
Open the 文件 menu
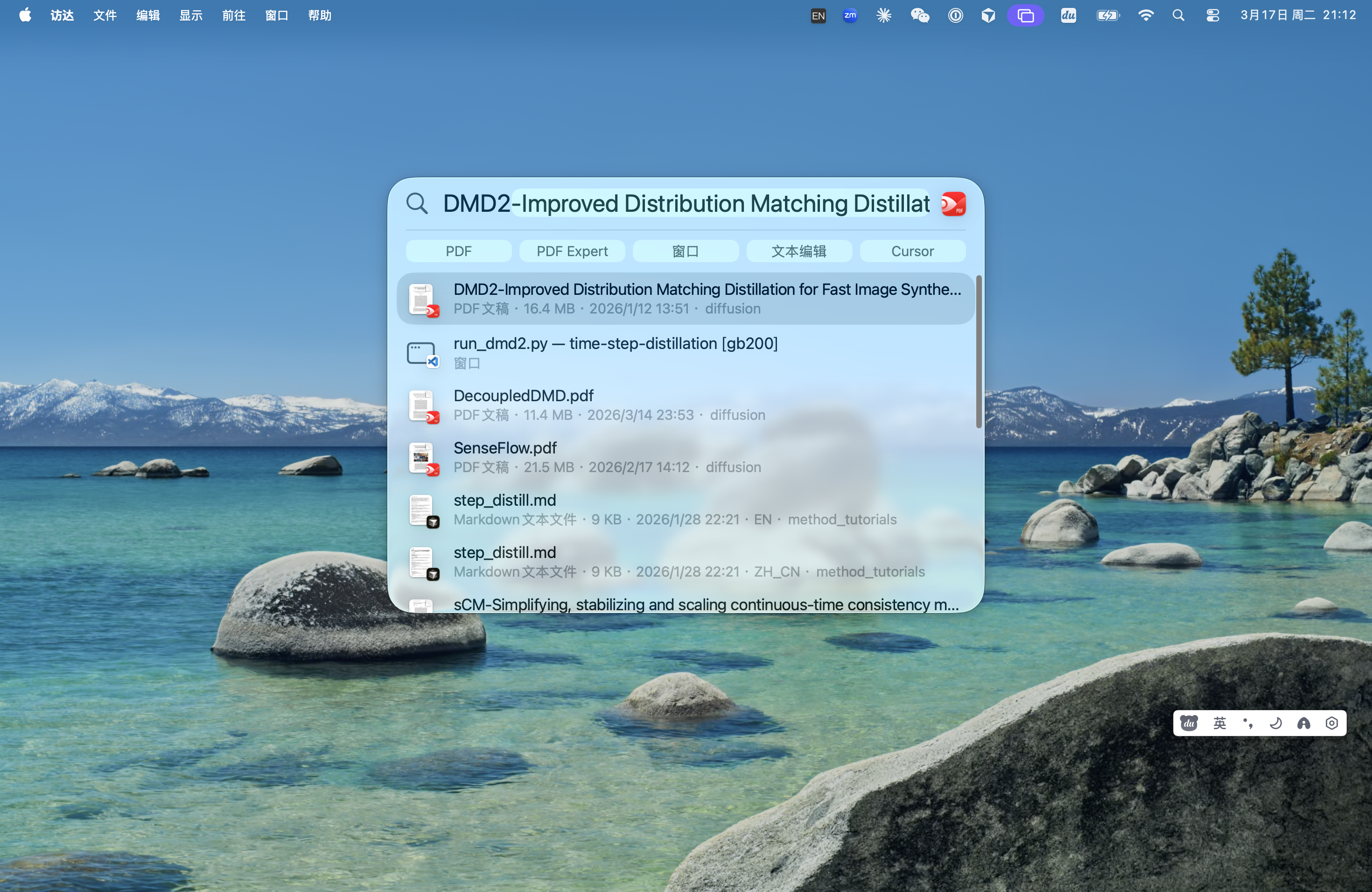(105, 15)
